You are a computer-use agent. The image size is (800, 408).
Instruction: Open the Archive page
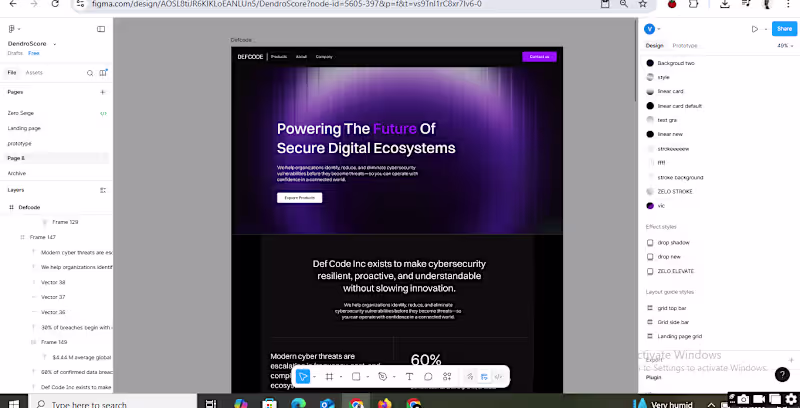[x=16, y=173]
